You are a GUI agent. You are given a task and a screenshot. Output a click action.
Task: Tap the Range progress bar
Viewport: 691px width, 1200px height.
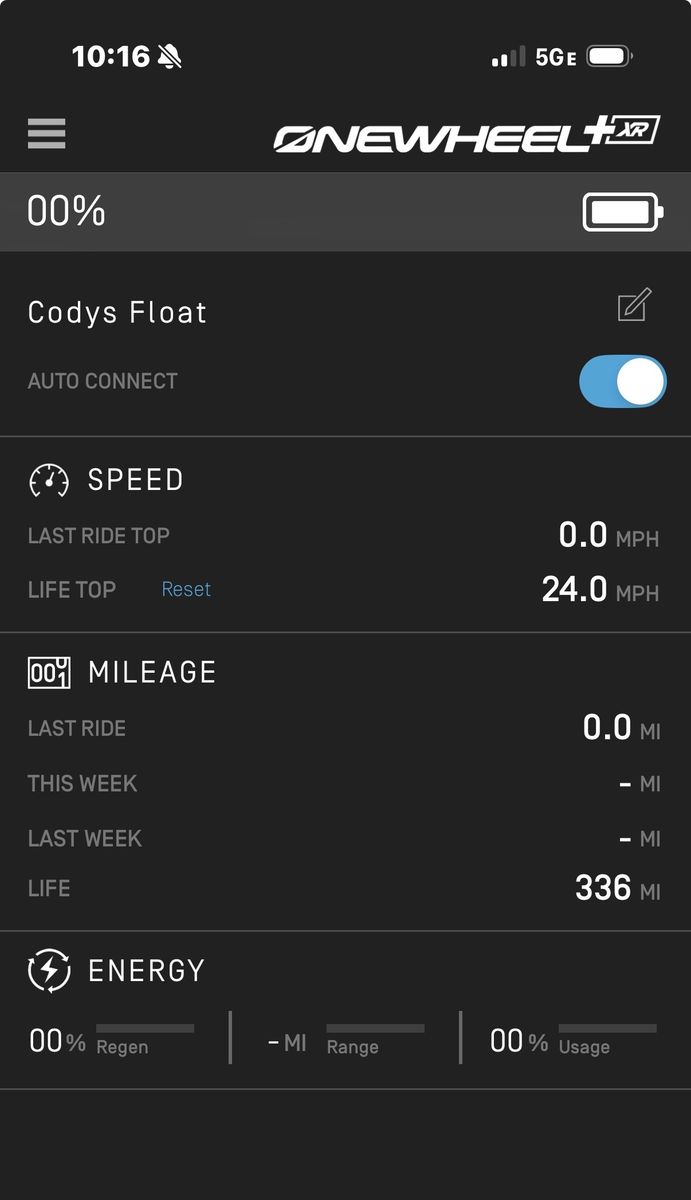(x=375, y=1028)
